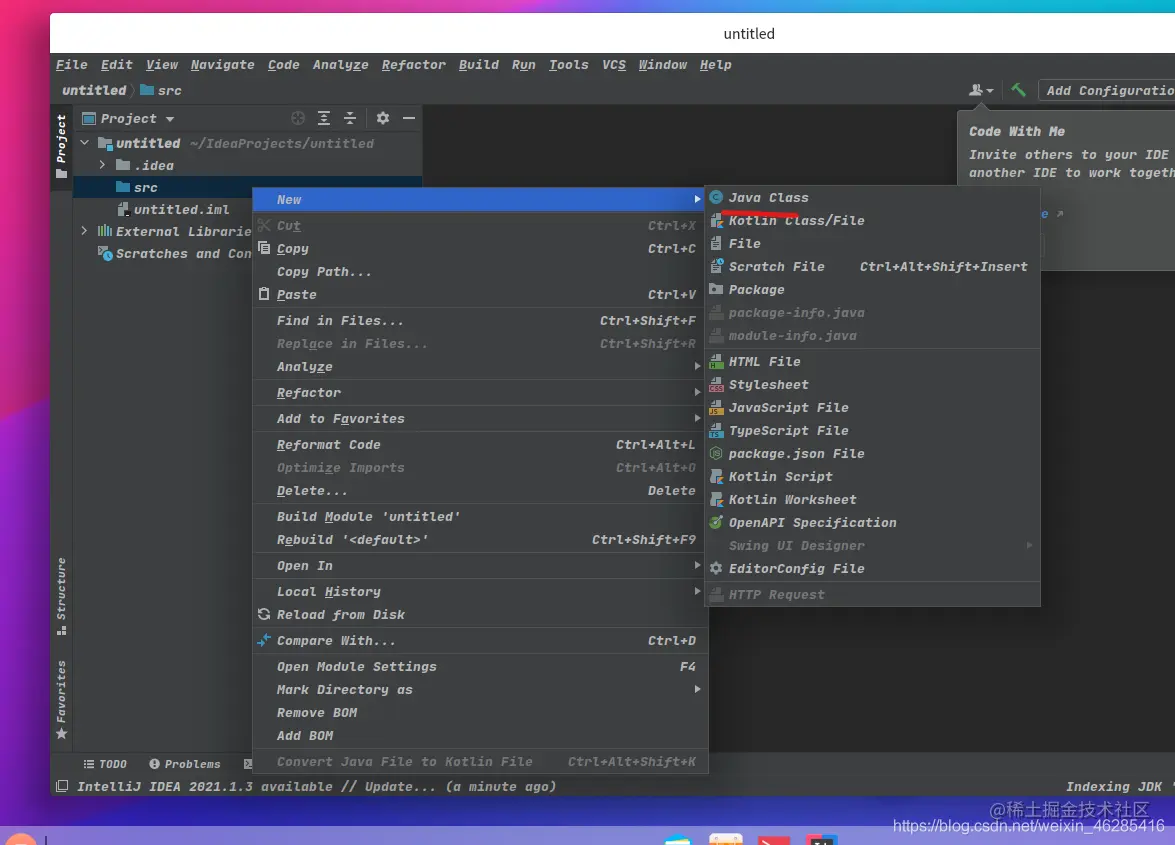Collapse the untitled project root
Viewport: 1175px width, 845px height.
pos(85,142)
